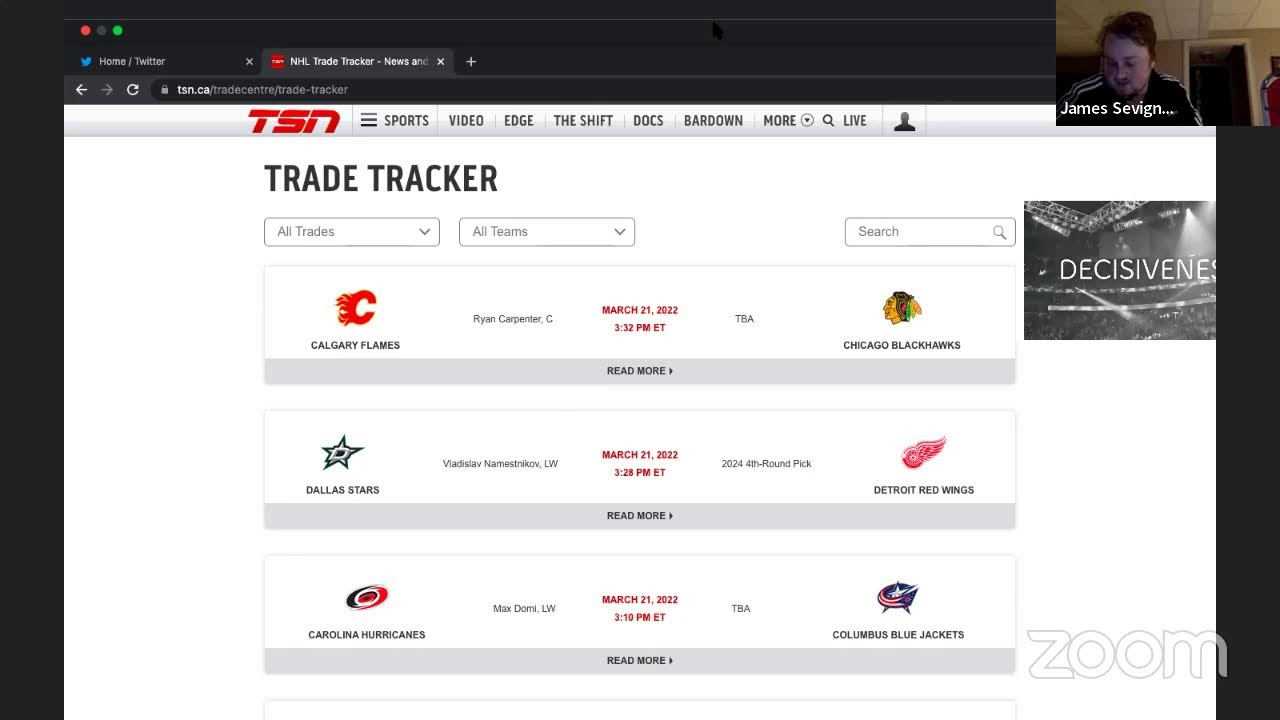Switch to the Home / Twitter tab
Image resolution: width=1280 pixels, height=720 pixels.
pos(166,61)
